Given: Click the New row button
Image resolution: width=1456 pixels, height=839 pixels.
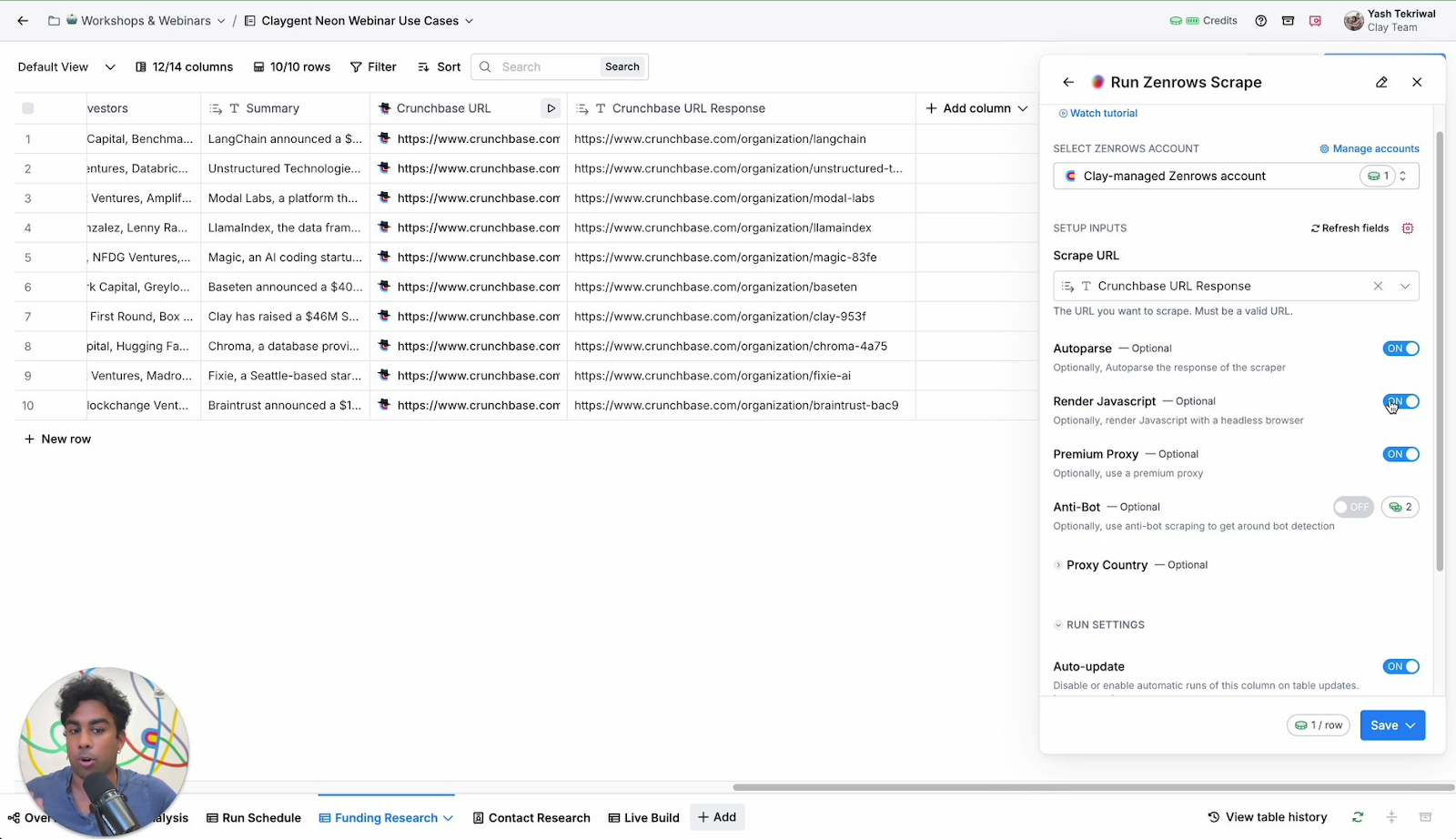Looking at the screenshot, I should click(x=57, y=439).
